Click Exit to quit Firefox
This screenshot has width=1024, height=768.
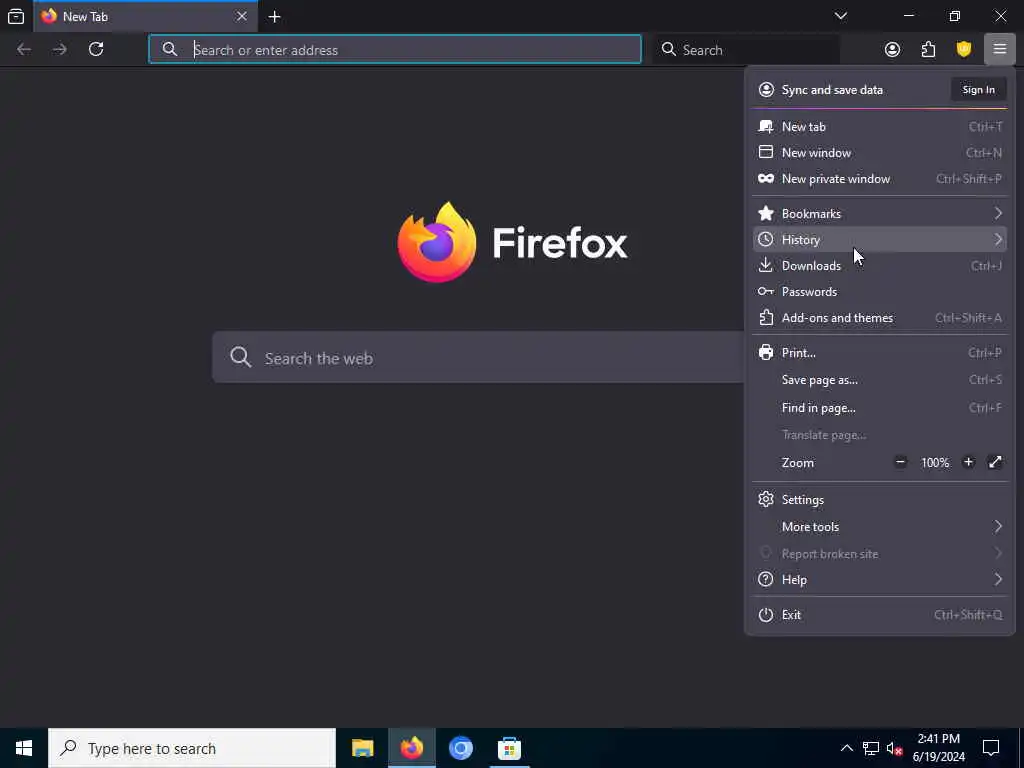[880, 615]
